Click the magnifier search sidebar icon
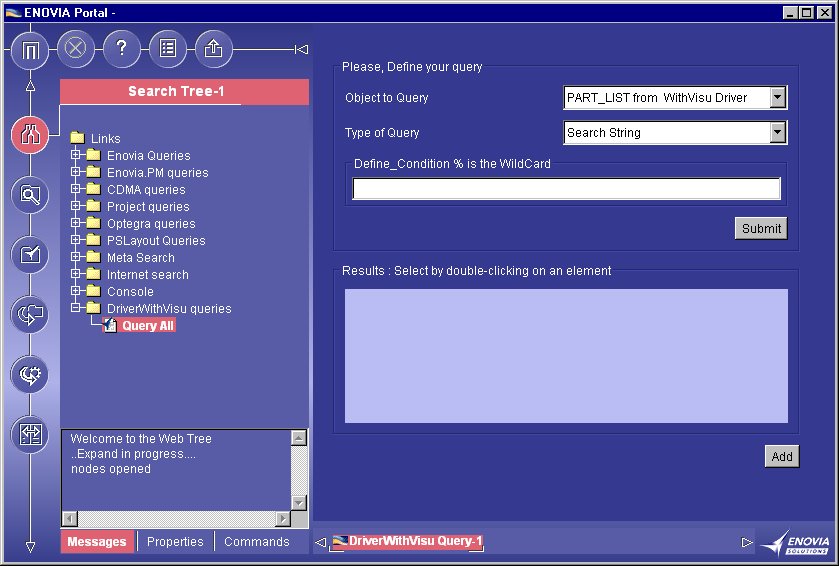The width and height of the screenshot is (839, 566). click(x=30, y=195)
